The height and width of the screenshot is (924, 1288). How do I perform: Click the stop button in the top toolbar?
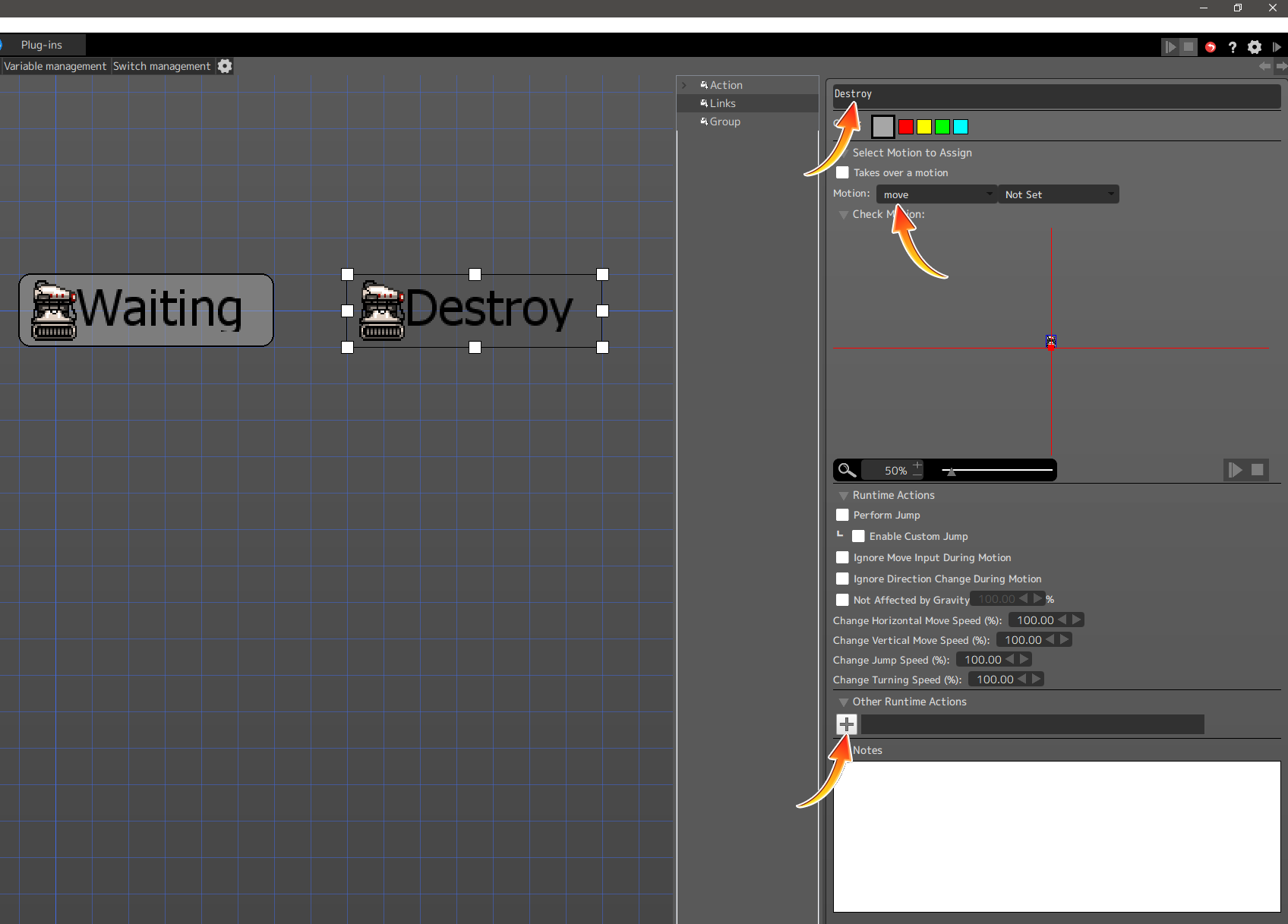[x=1189, y=47]
